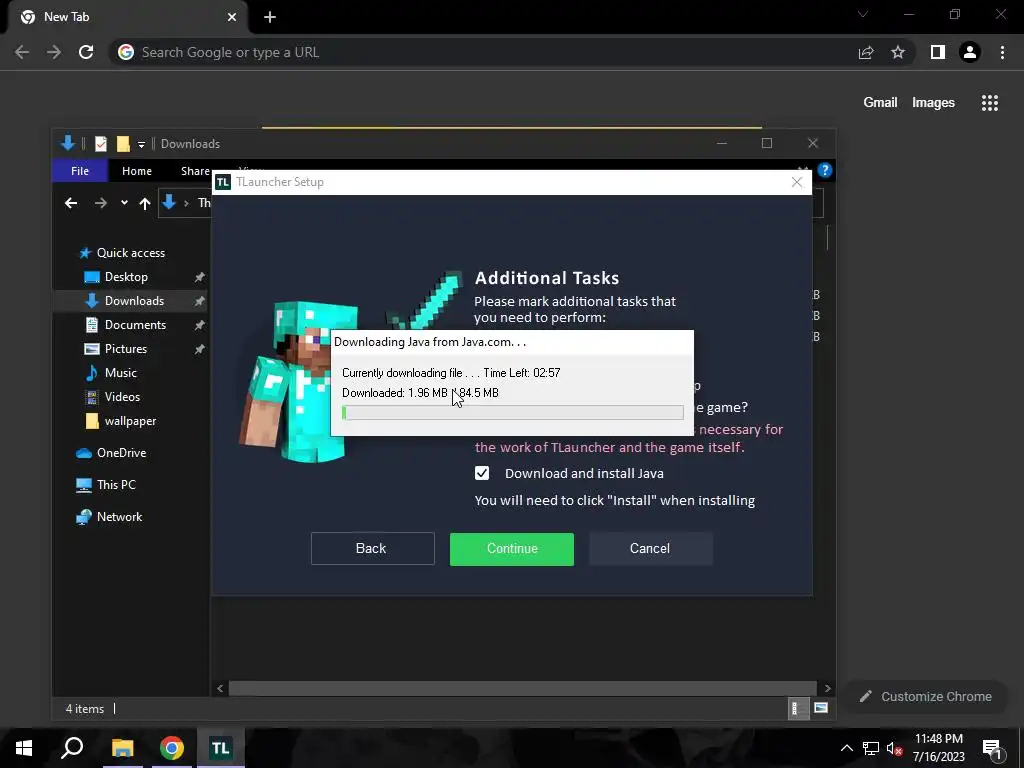The image size is (1024, 768).
Task: Click Customize Chrome button
Action: click(926, 697)
